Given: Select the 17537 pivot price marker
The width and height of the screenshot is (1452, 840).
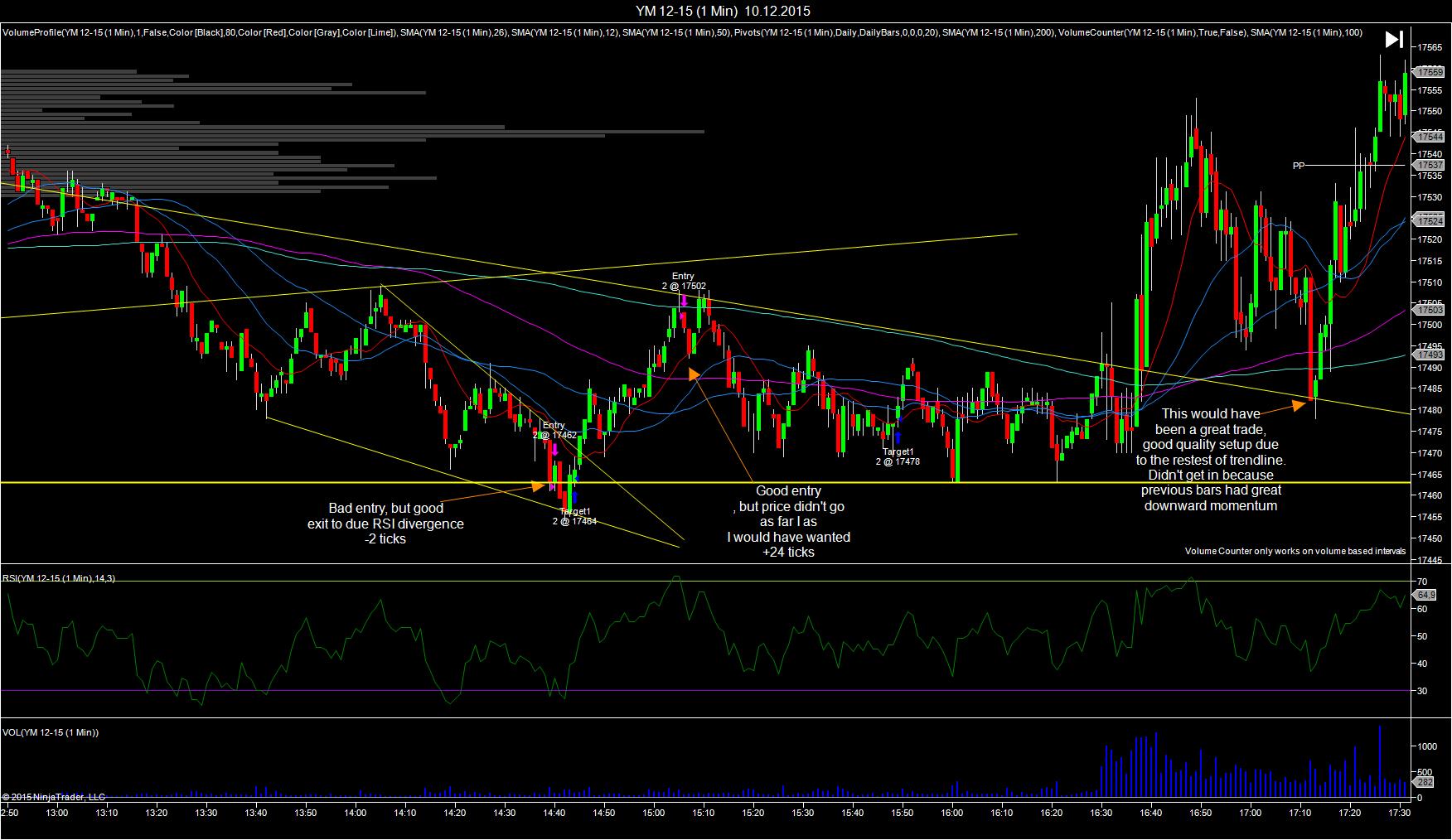Looking at the screenshot, I should (1430, 165).
